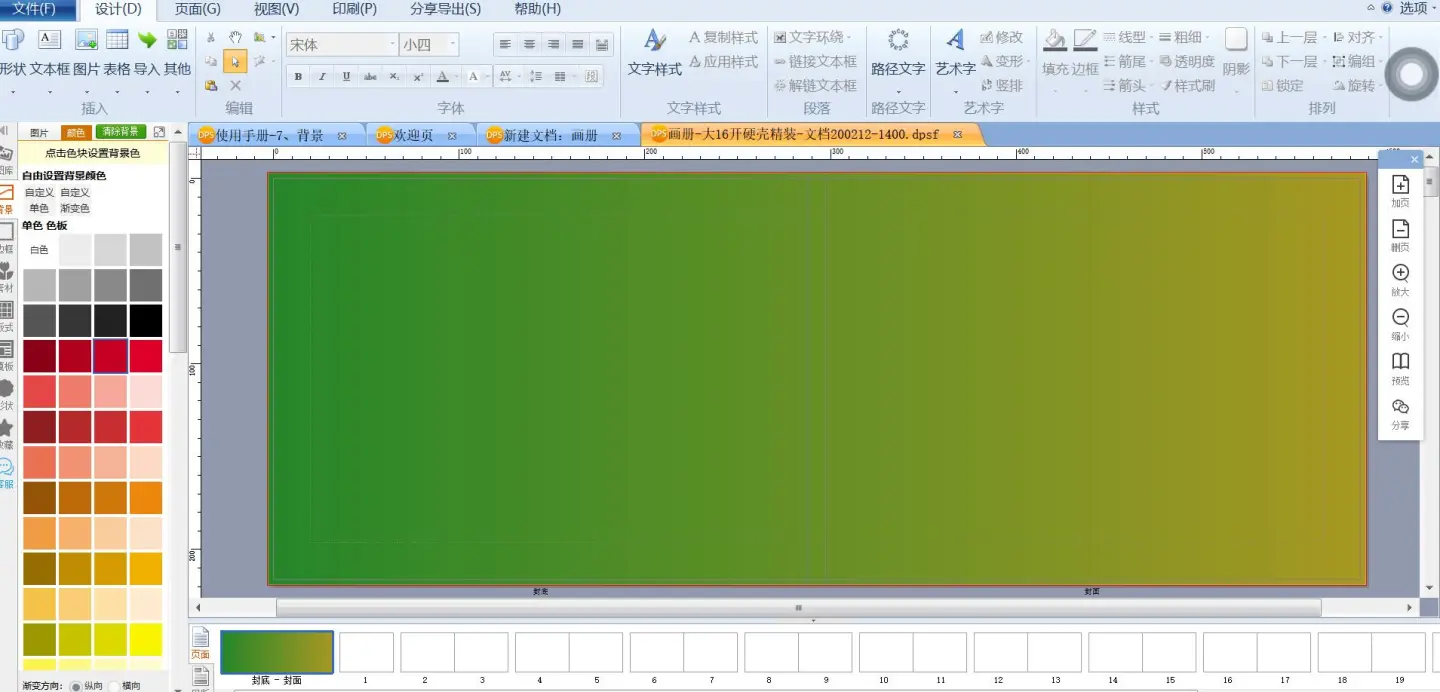Pick the pure black swatch in the palette

[145, 320]
